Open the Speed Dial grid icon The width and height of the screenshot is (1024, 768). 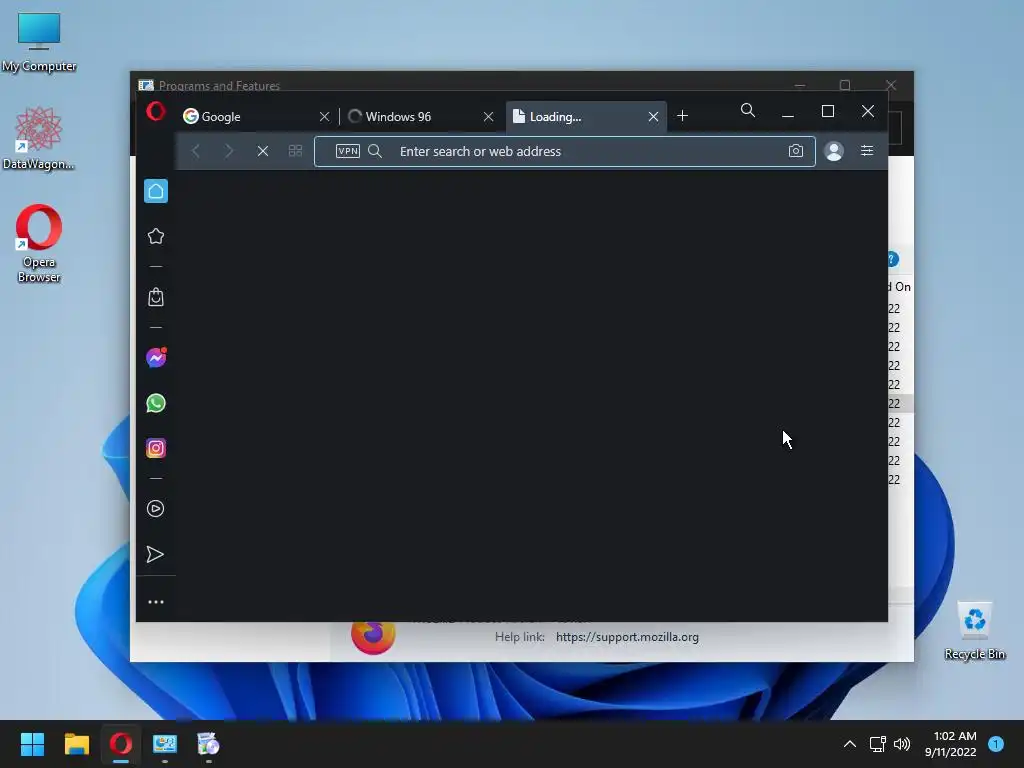295,151
